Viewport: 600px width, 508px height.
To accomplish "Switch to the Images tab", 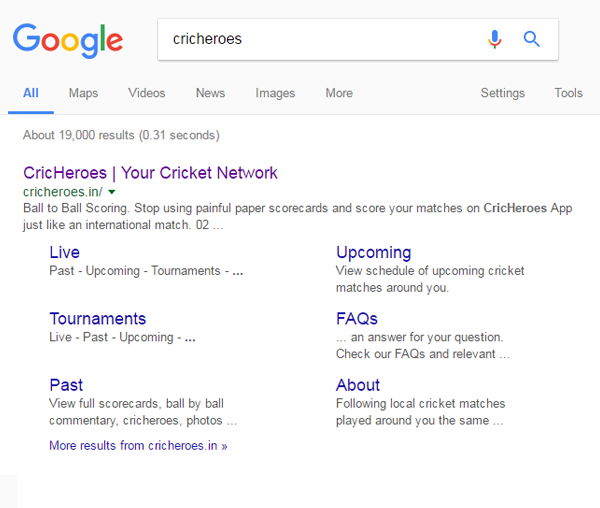I will pos(275,93).
